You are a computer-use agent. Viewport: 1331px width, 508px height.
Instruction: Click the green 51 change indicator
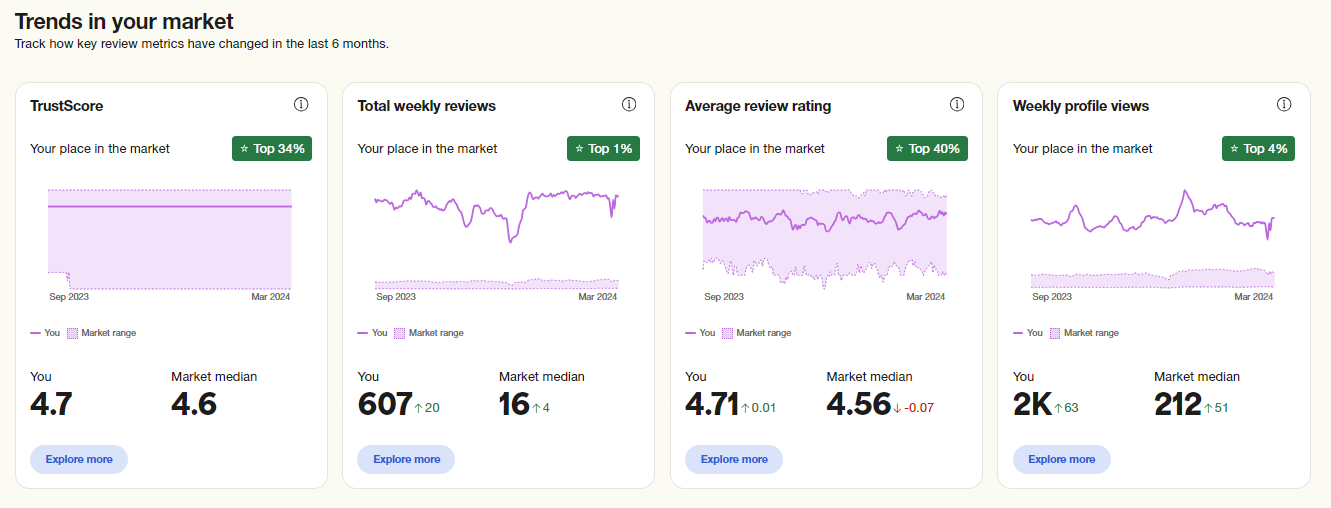tap(1216, 408)
